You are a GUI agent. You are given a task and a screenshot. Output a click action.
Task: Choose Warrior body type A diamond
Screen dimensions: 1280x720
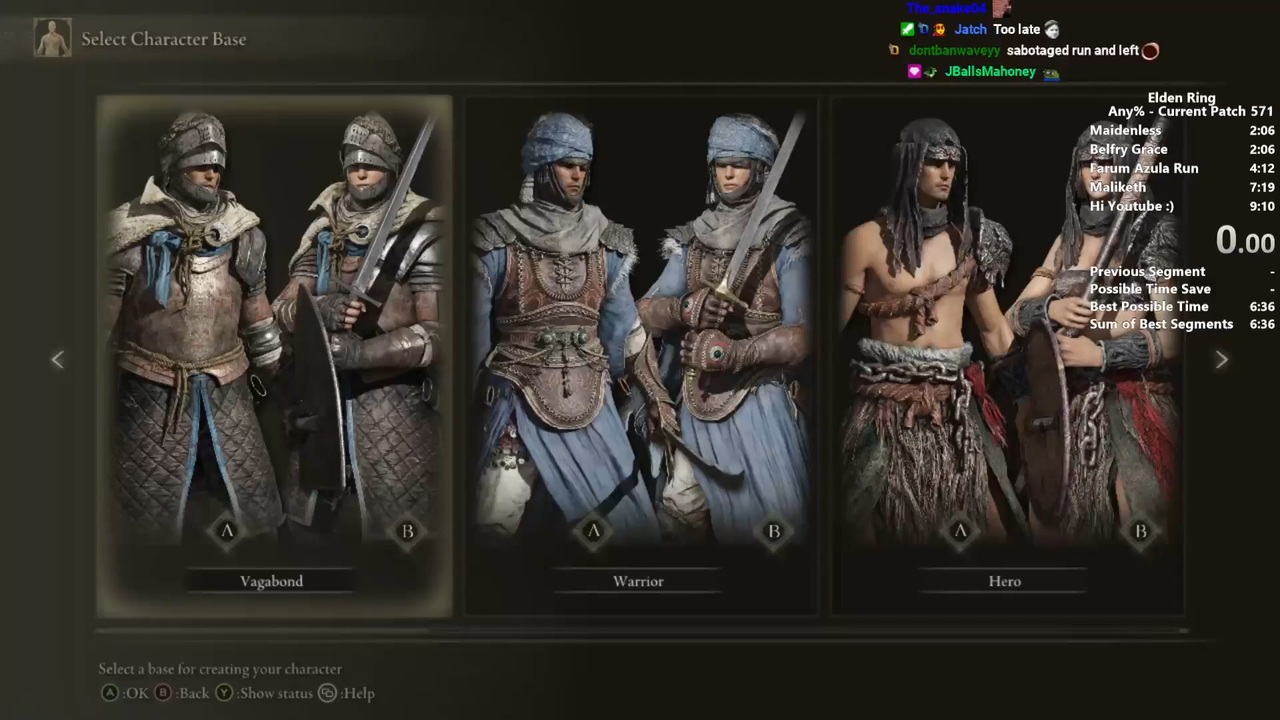[593, 532]
